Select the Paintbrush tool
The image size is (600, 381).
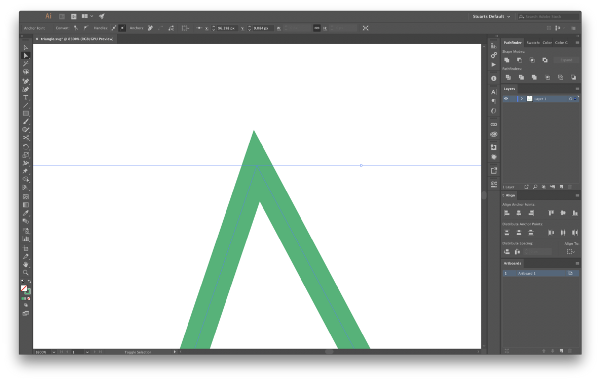pos(26,122)
